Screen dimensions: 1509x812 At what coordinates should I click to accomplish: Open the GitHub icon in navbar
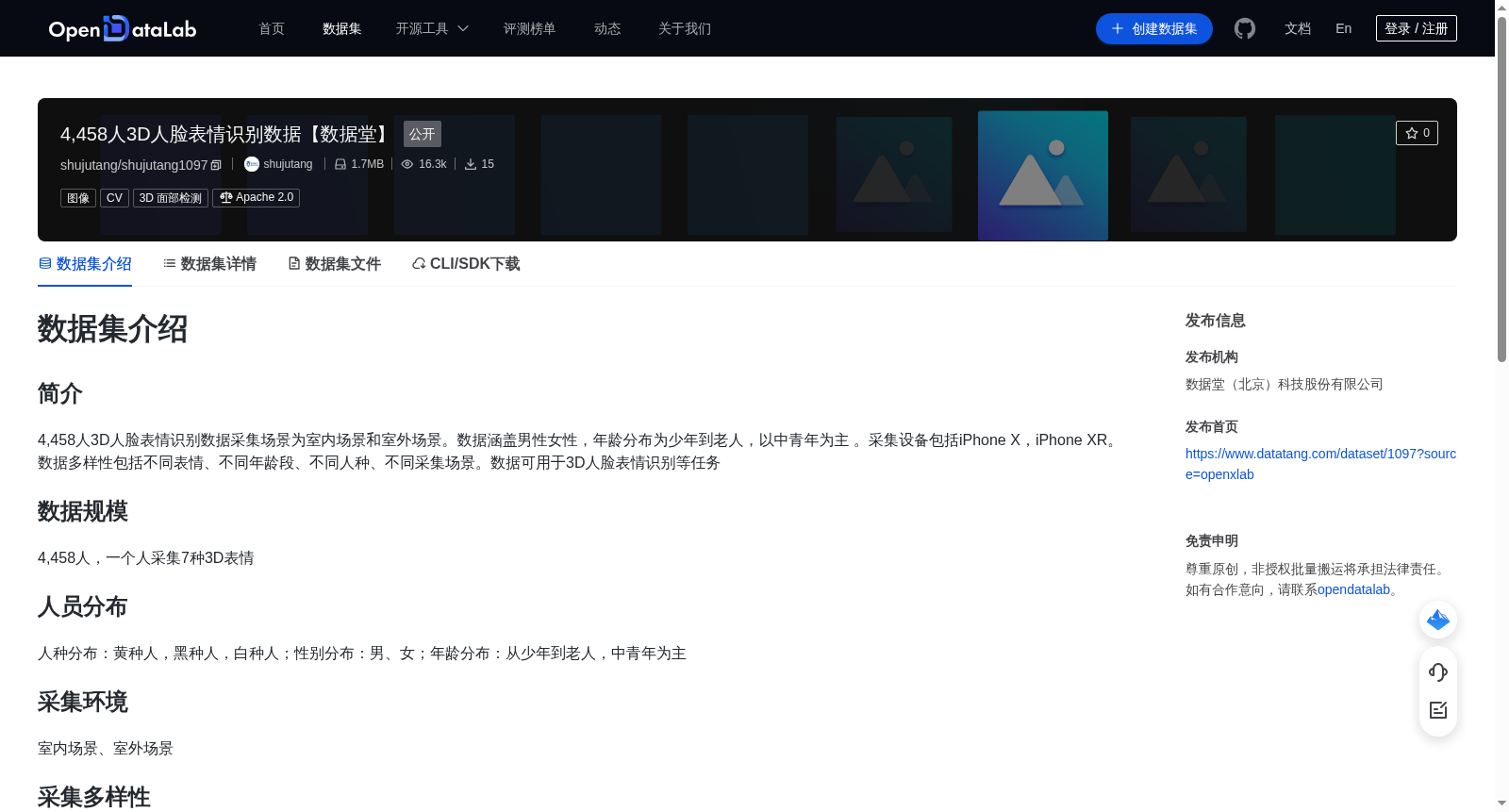click(1245, 29)
